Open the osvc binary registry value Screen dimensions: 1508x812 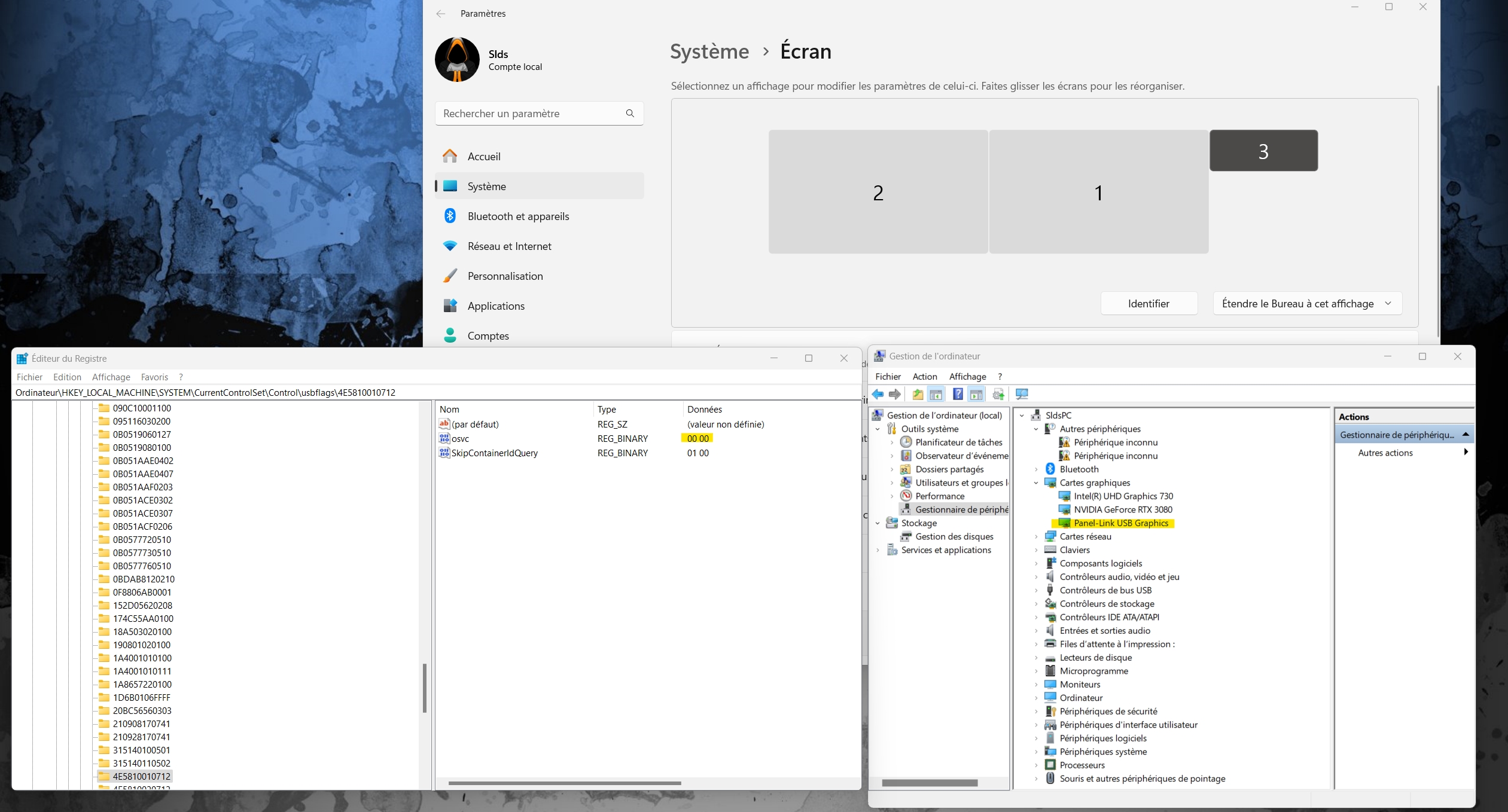coord(460,439)
